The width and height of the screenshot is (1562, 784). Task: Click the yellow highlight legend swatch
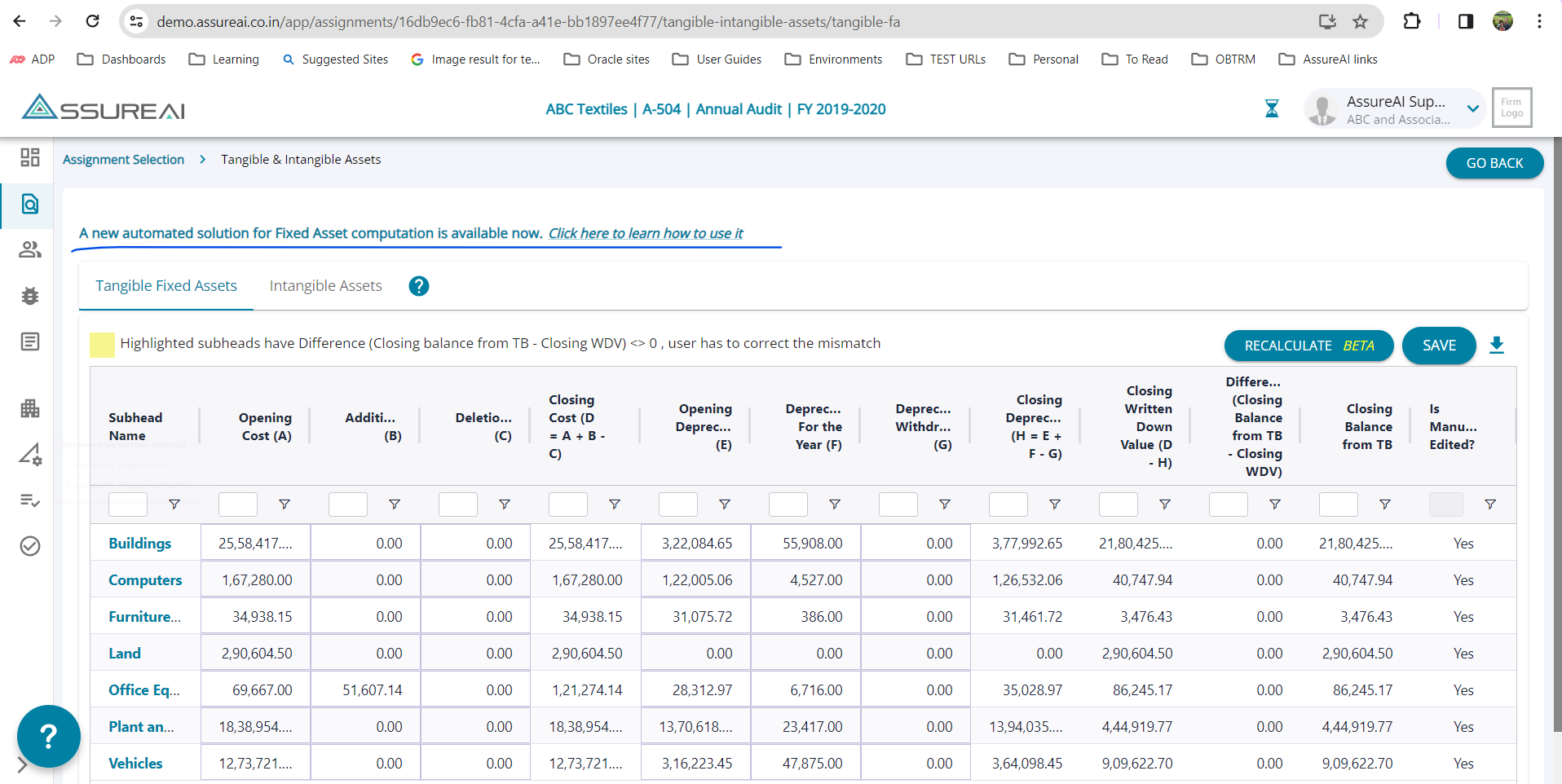coord(102,345)
